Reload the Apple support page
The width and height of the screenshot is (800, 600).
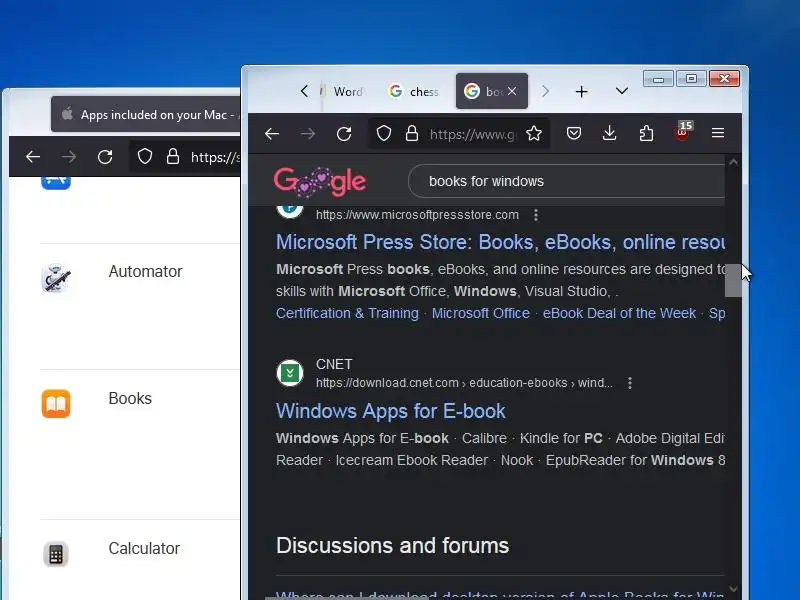105,157
